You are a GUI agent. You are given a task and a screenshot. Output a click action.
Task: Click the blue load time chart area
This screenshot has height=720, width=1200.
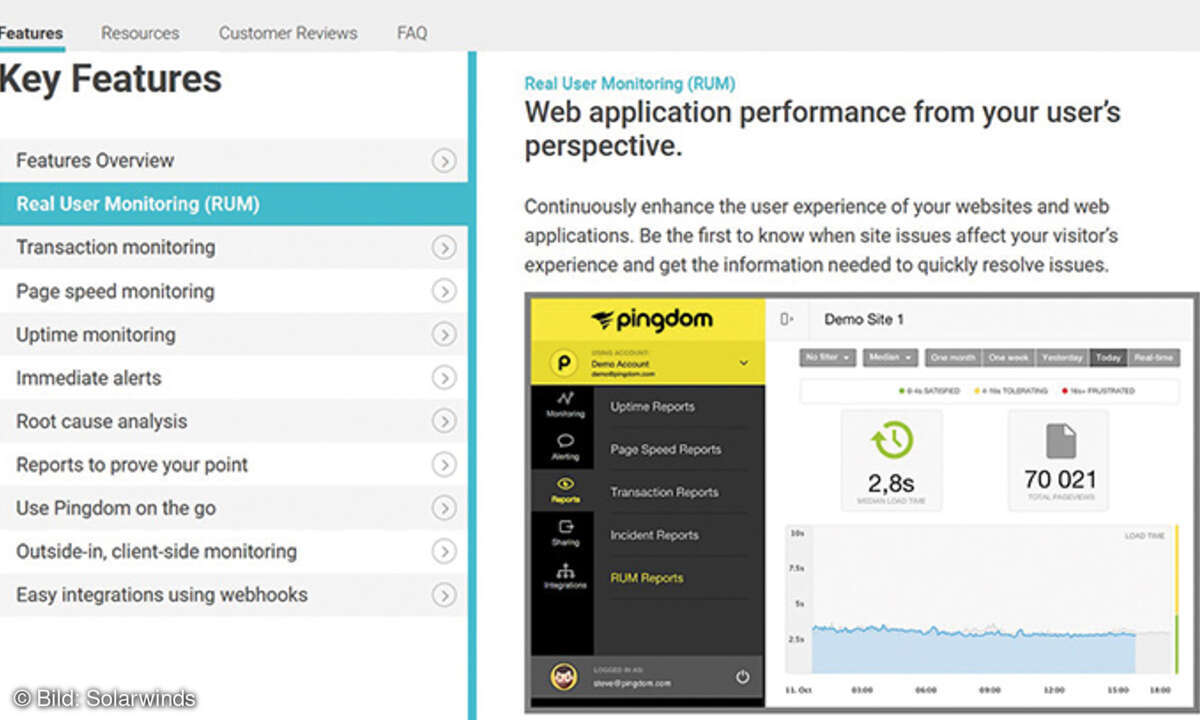pos(973,652)
